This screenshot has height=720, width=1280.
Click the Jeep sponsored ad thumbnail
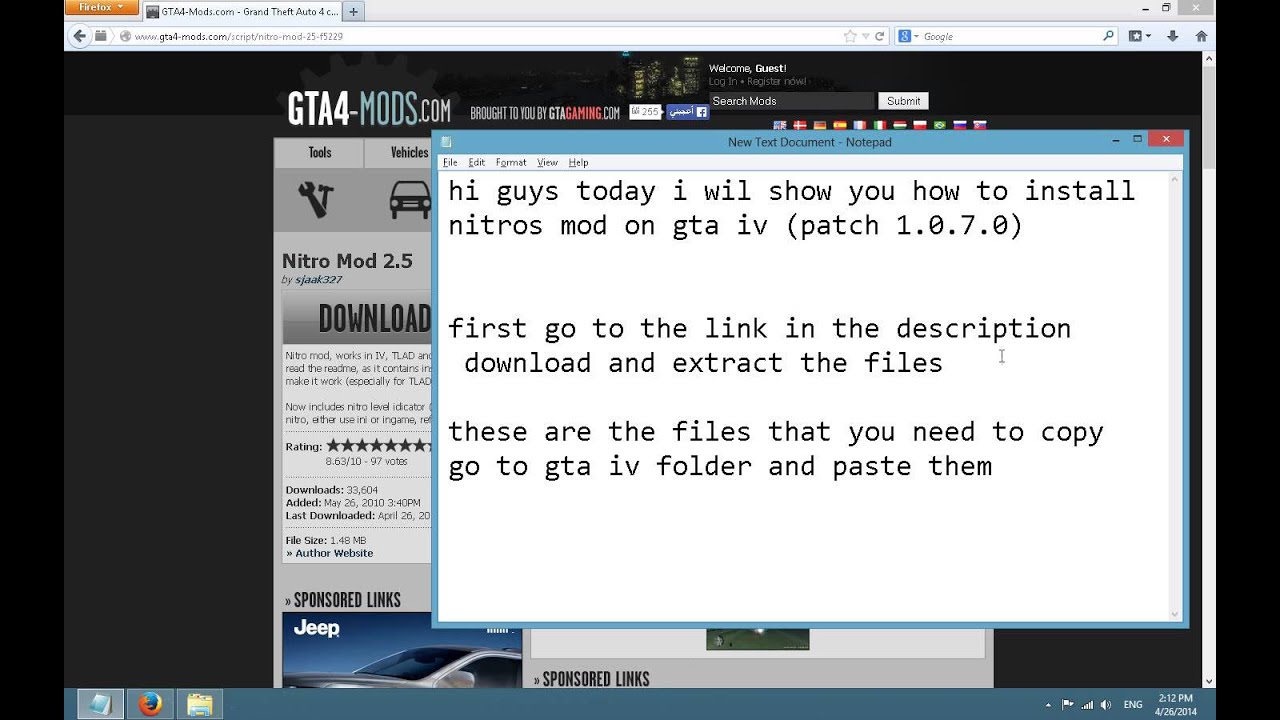[402, 650]
